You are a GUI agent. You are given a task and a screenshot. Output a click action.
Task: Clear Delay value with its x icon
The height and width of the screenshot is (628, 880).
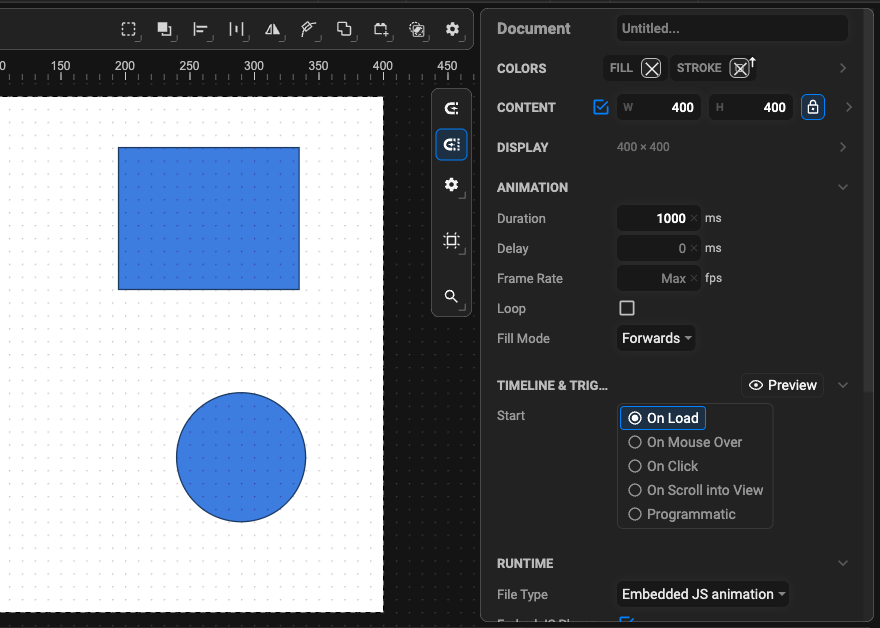tap(694, 248)
